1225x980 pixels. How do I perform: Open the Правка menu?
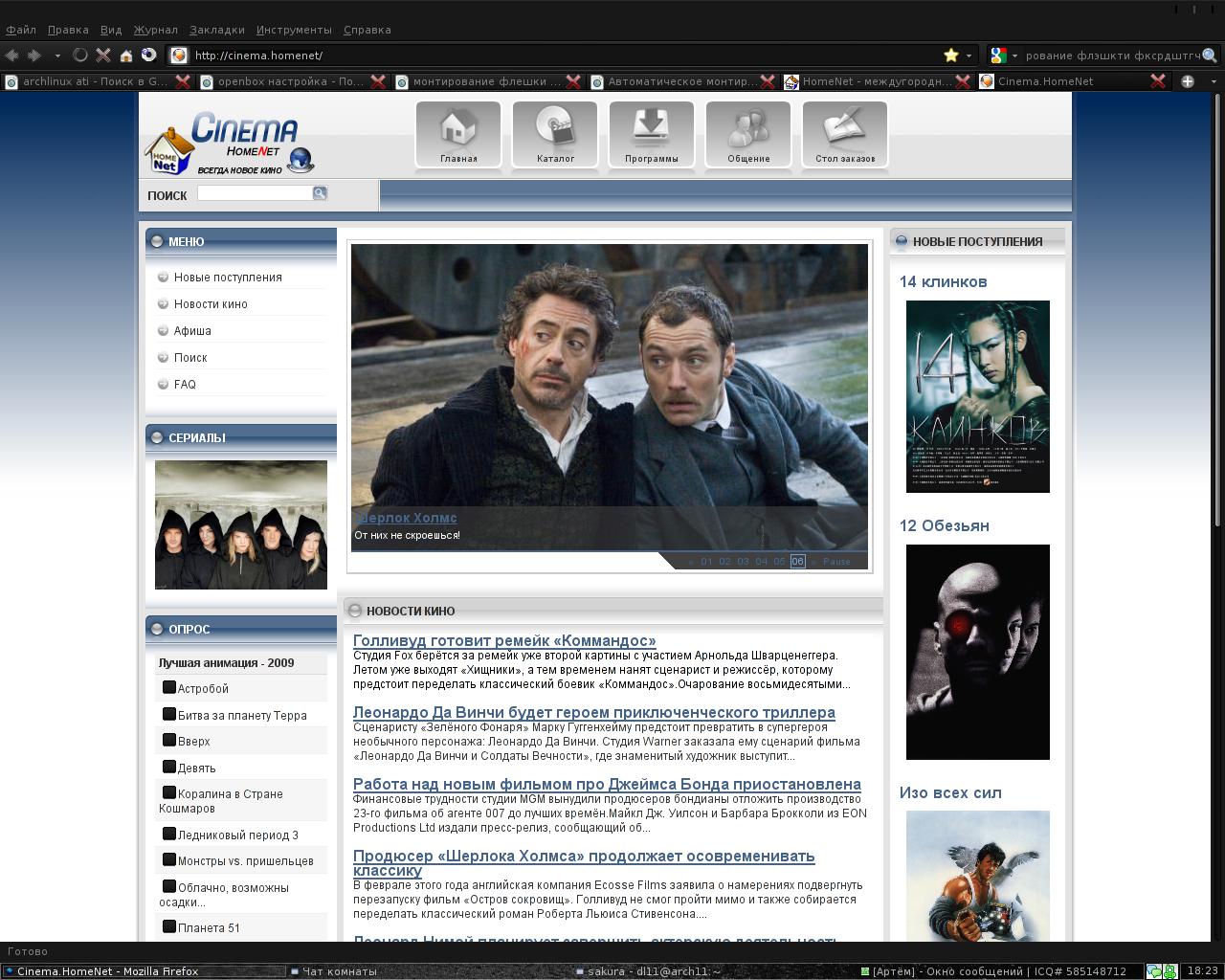(x=68, y=30)
